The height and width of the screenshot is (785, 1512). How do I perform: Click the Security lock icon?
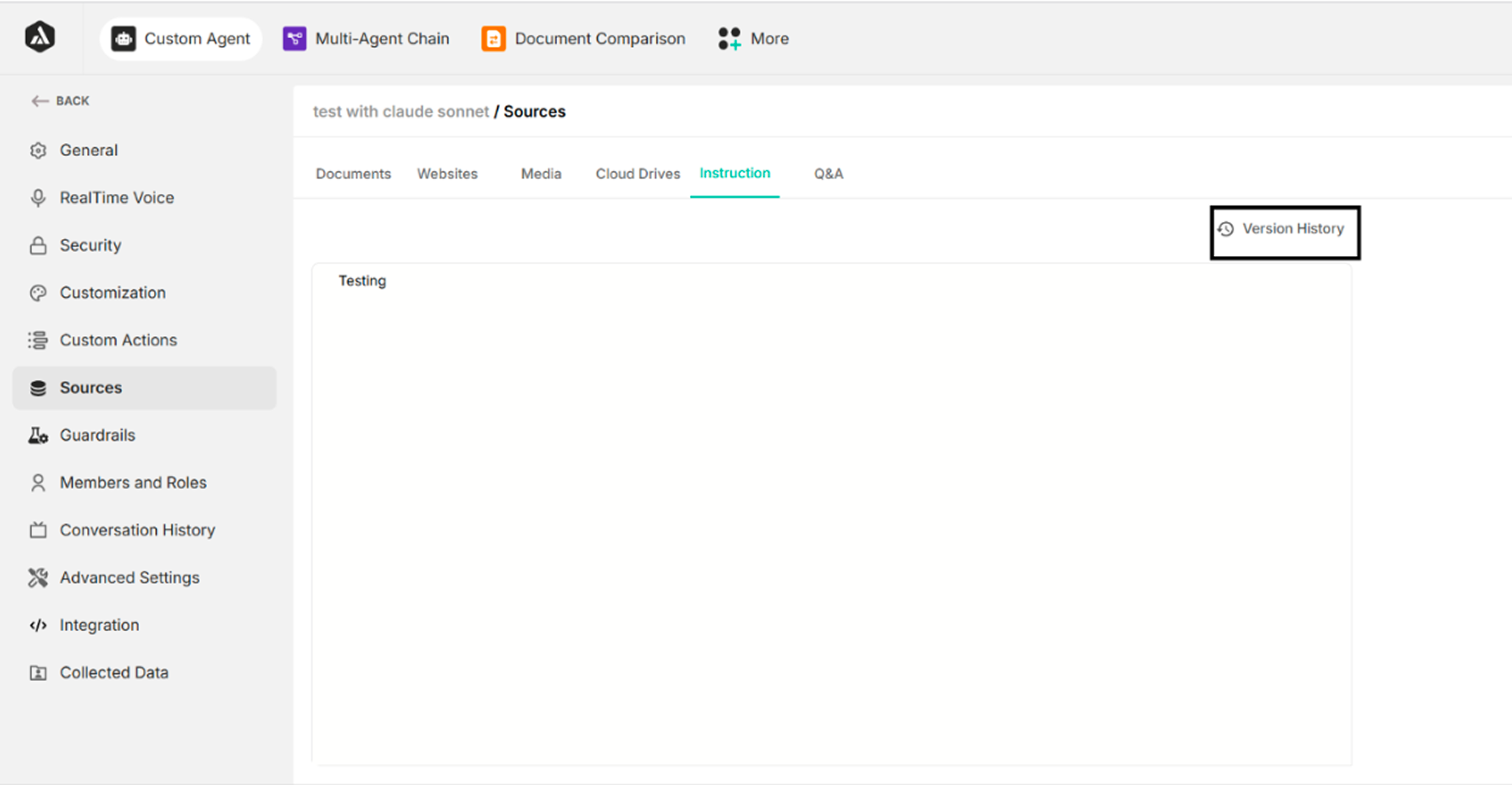(38, 245)
